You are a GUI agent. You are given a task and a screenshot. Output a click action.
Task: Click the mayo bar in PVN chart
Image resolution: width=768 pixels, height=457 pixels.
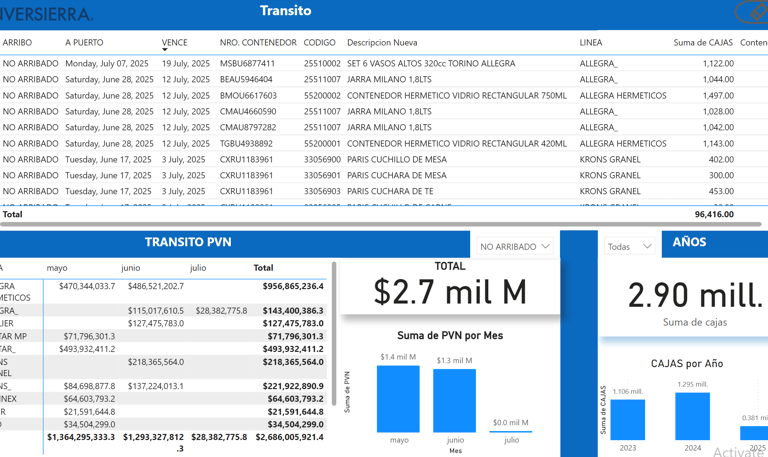coord(398,399)
